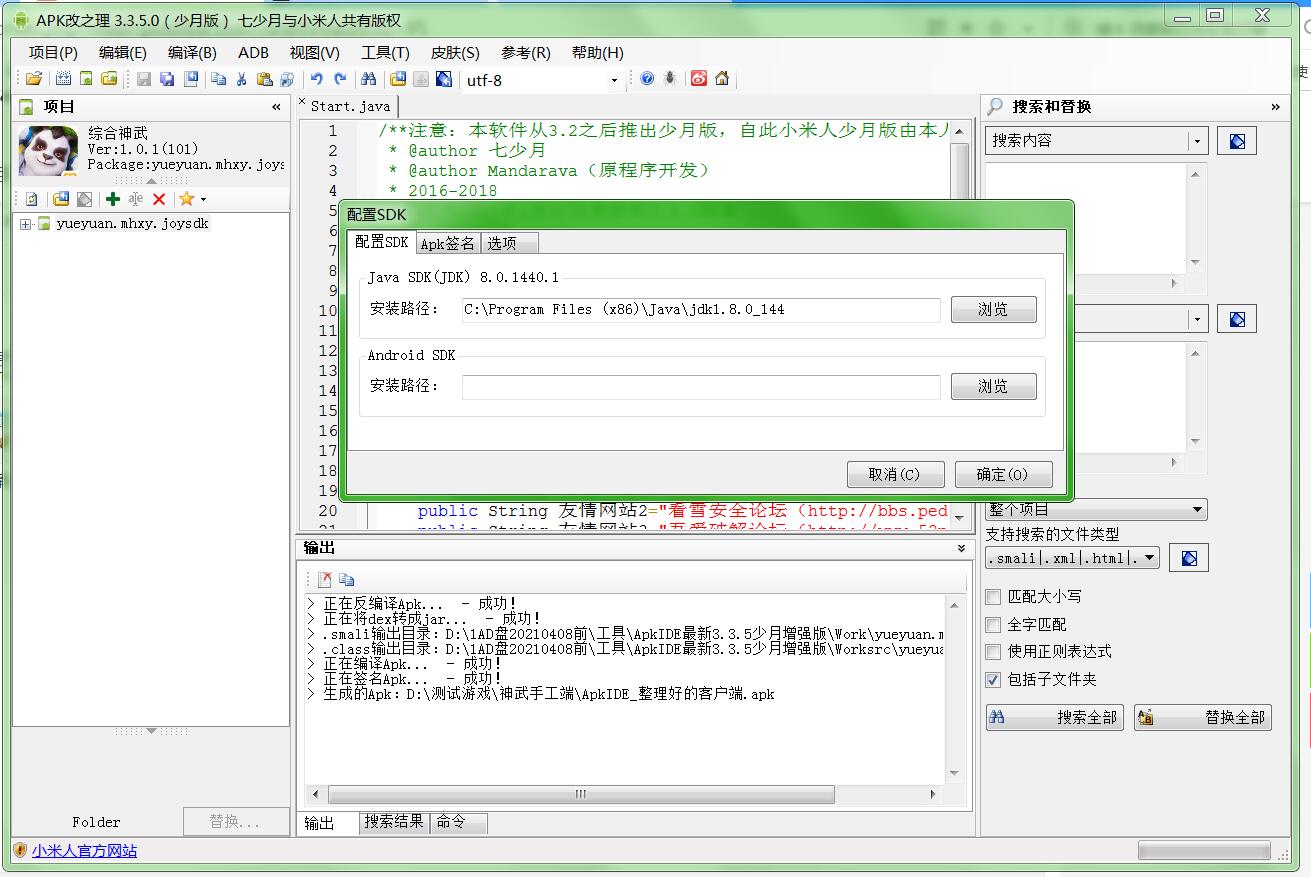
Task: Click 浏览 button for Android SDK path
Action: point(993,387)
